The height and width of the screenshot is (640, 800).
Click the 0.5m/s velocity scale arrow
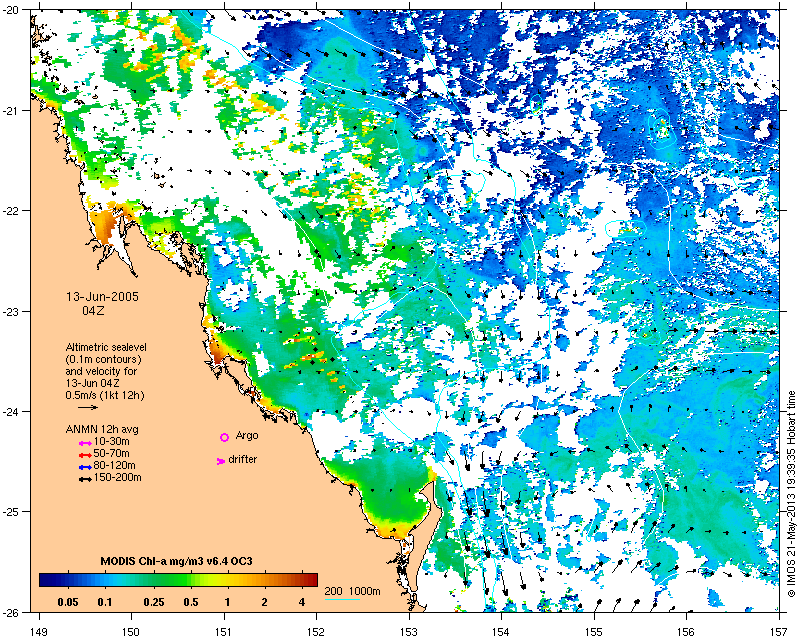coord(88,407)
